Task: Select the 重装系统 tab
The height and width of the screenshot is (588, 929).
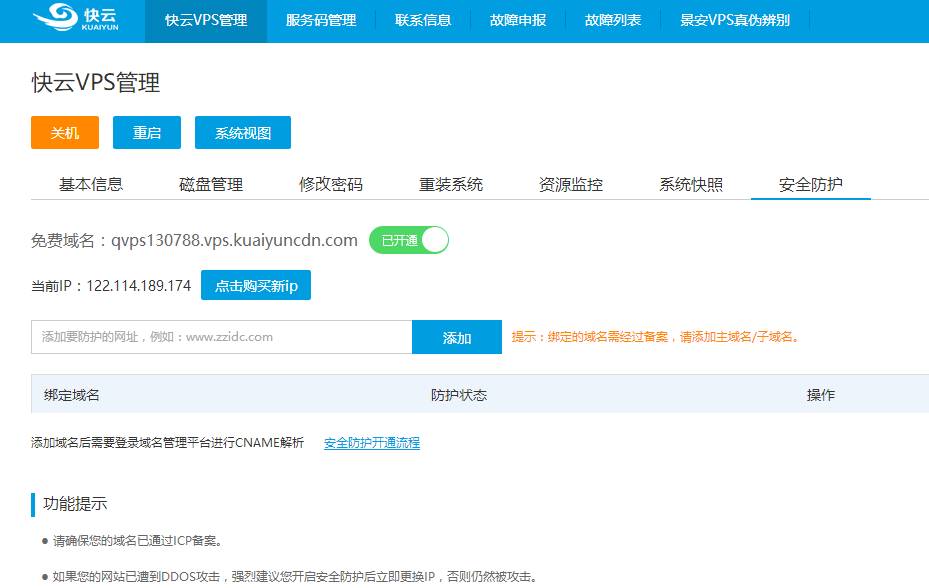Action: pos(451,185)
